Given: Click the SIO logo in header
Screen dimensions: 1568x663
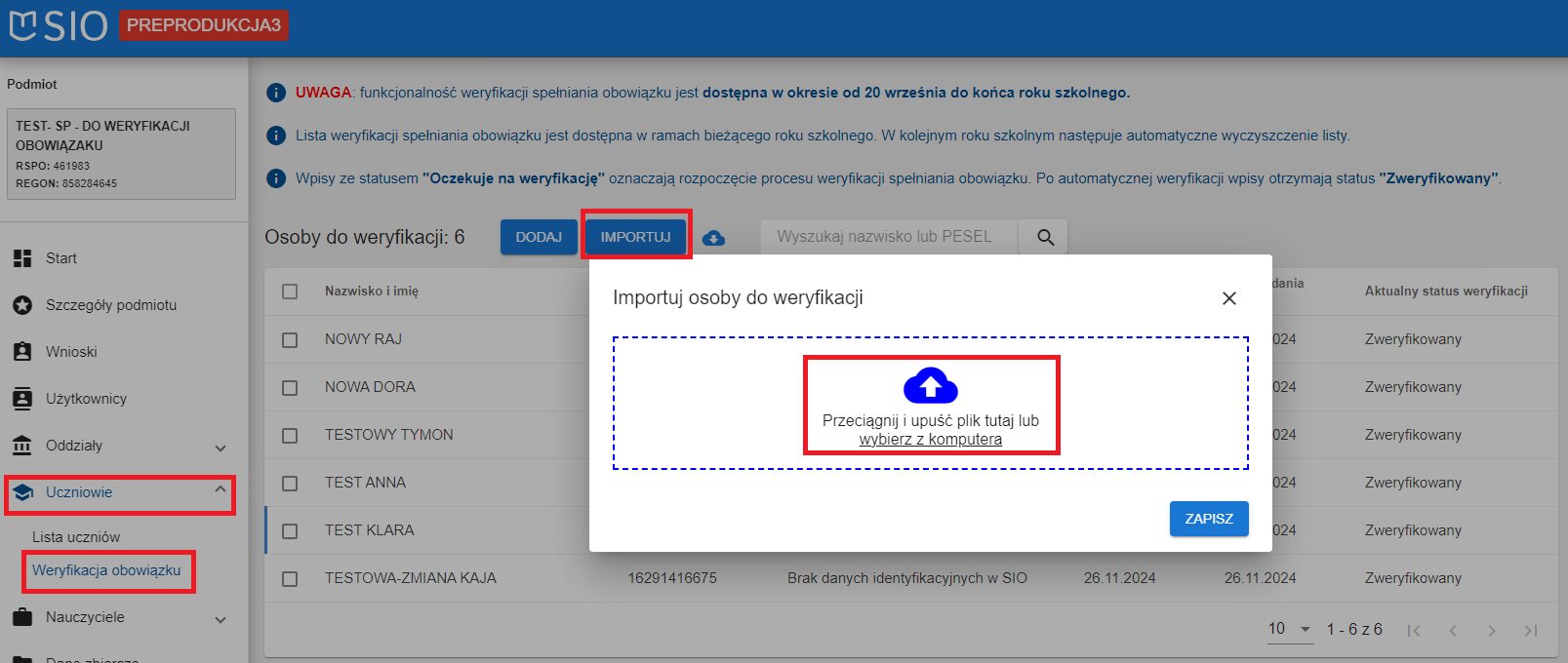Looking at the screenshot, I should point(59,25).
